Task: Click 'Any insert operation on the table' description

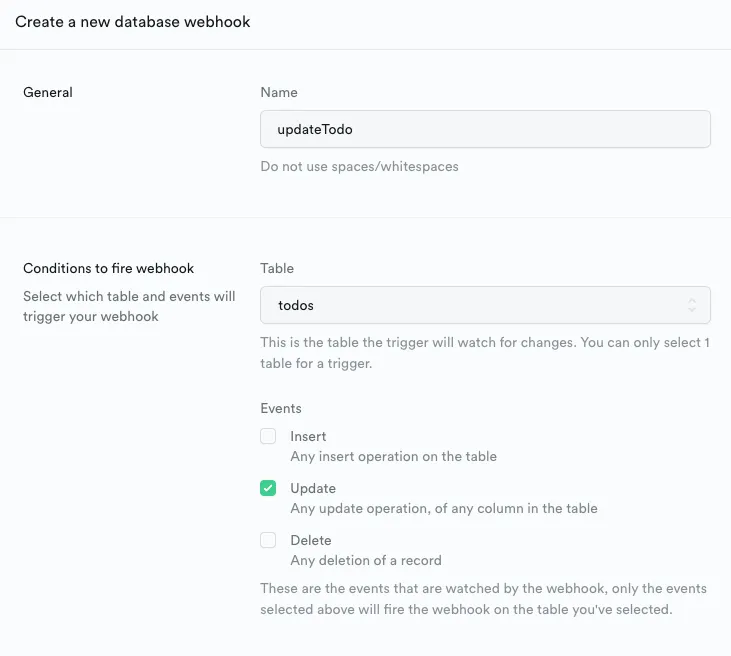Action: click(393, 456)
